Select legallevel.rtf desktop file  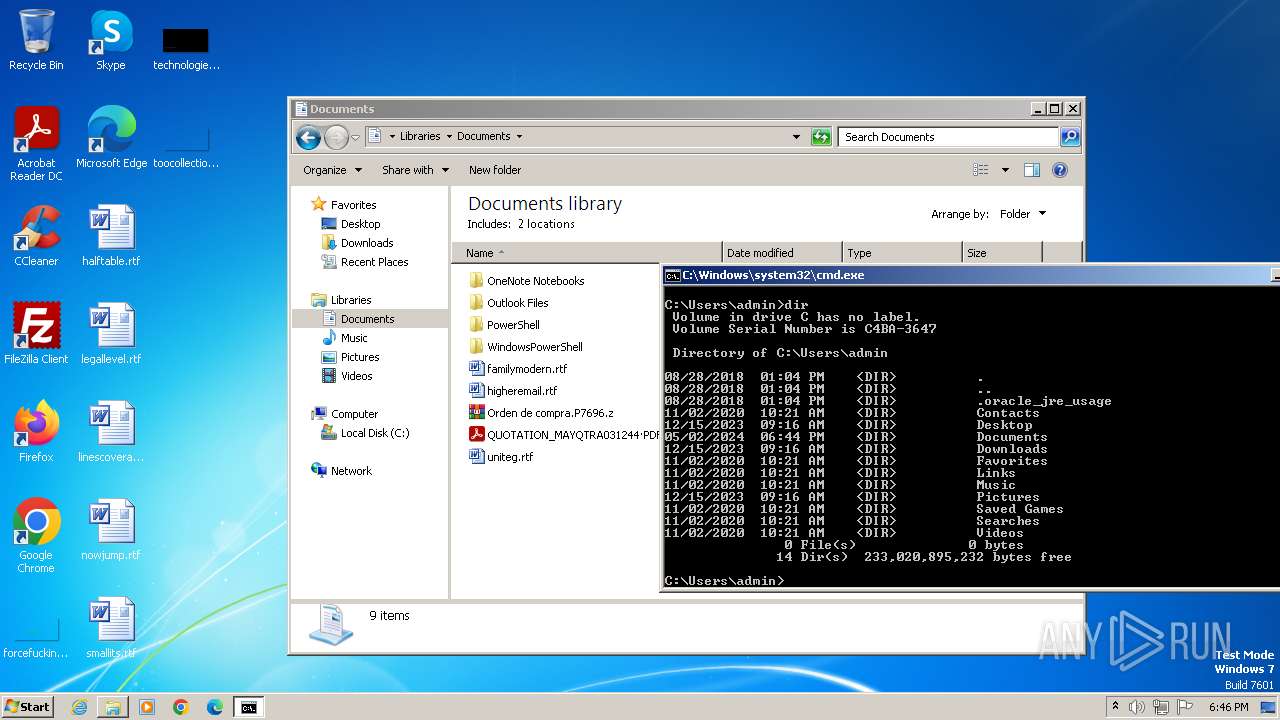click(110, 334)
